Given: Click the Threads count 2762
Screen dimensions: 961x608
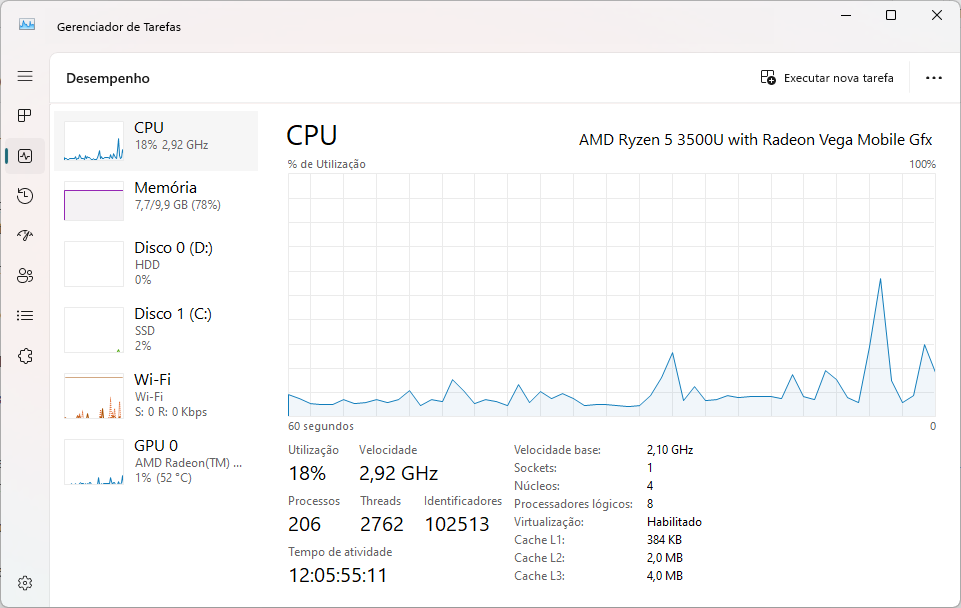Looking at the screenshot, I should (382, 524).
